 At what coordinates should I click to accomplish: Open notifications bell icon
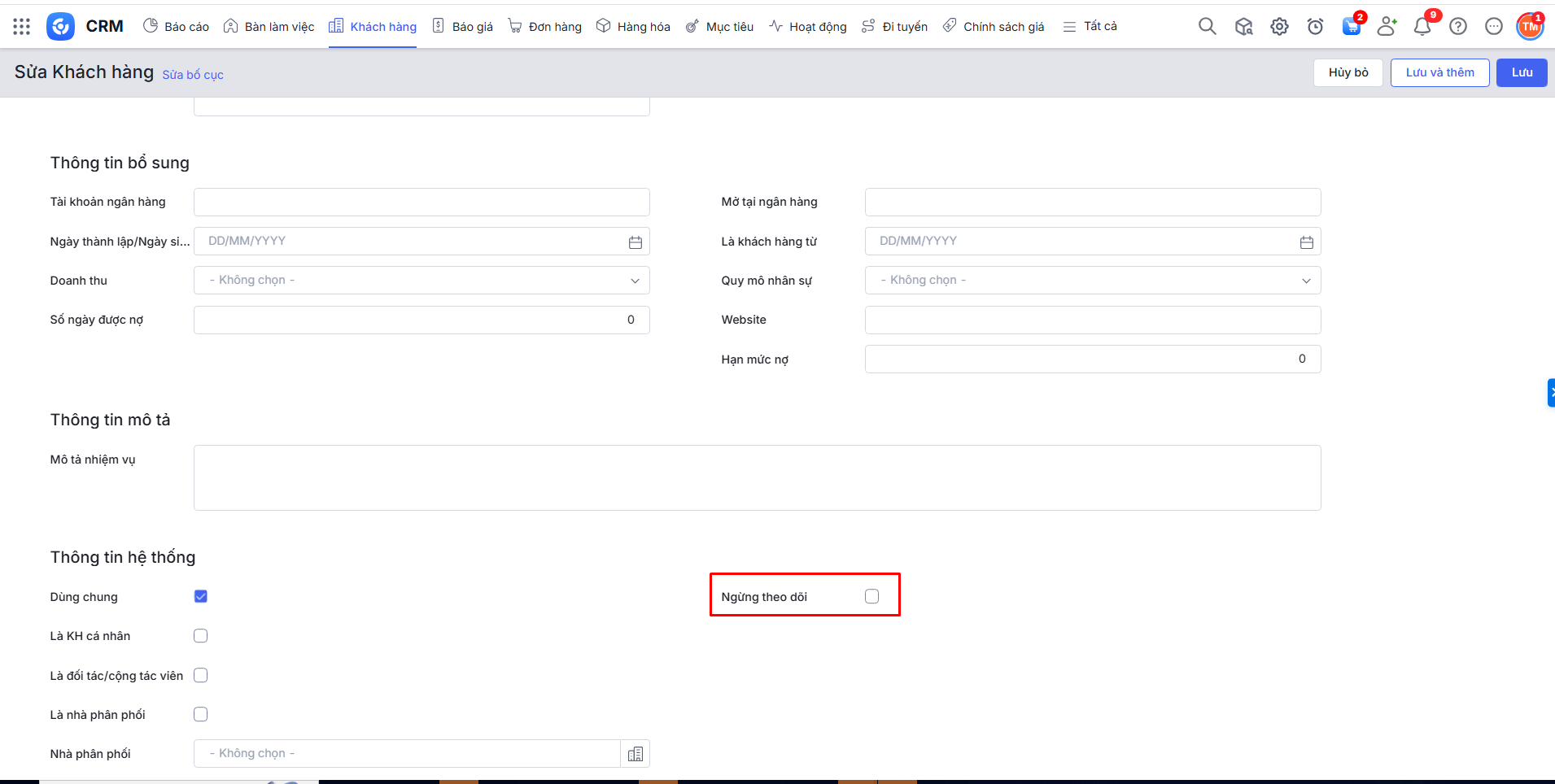1422,27
